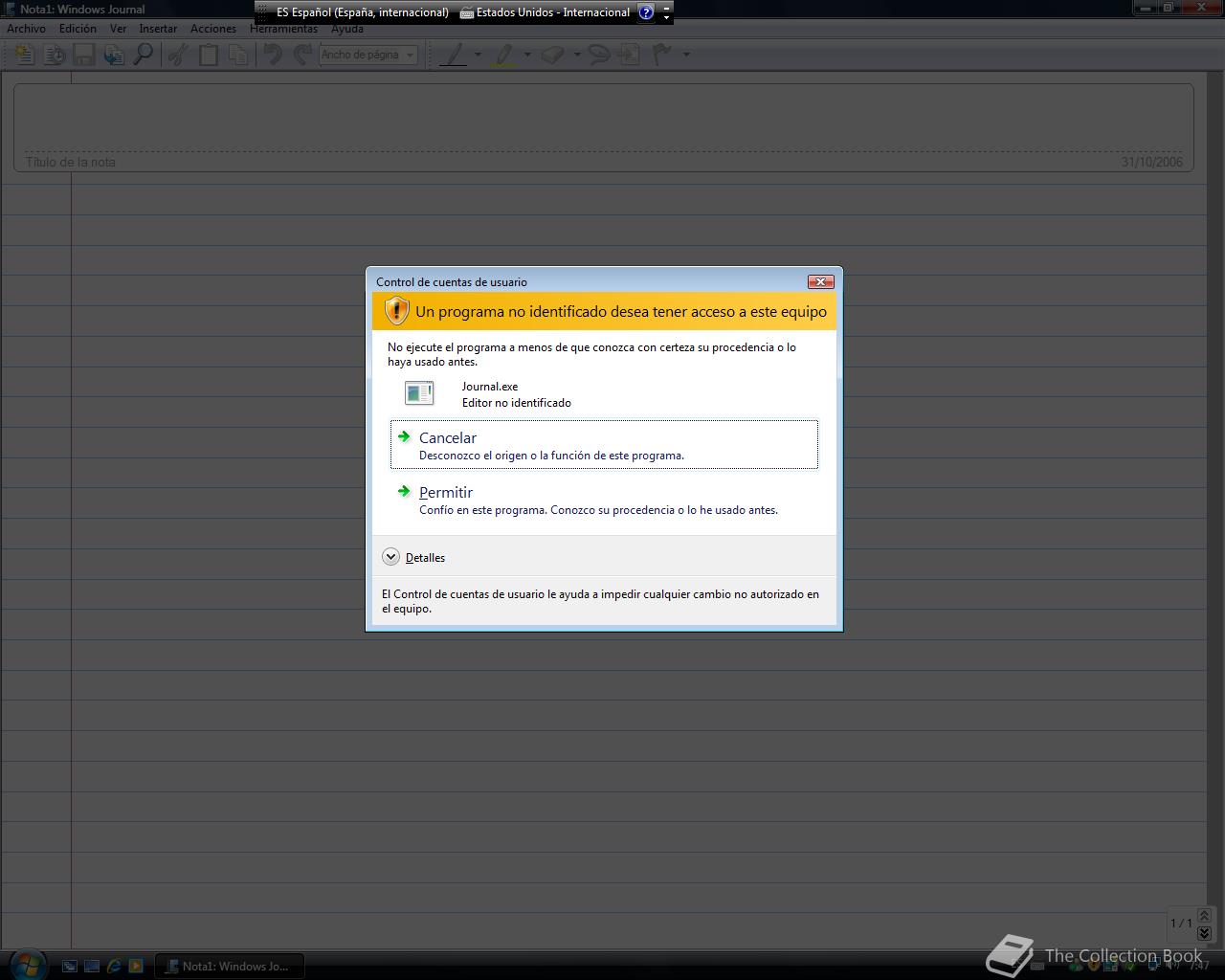
Task: Click the View Recent Notes icon
Action: coord(55,55)
